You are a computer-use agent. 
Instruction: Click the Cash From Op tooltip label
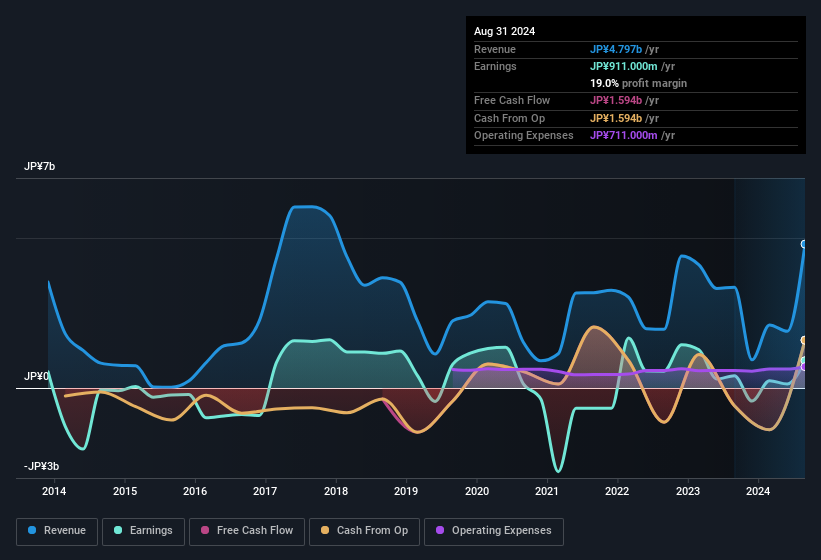point(509,118)
